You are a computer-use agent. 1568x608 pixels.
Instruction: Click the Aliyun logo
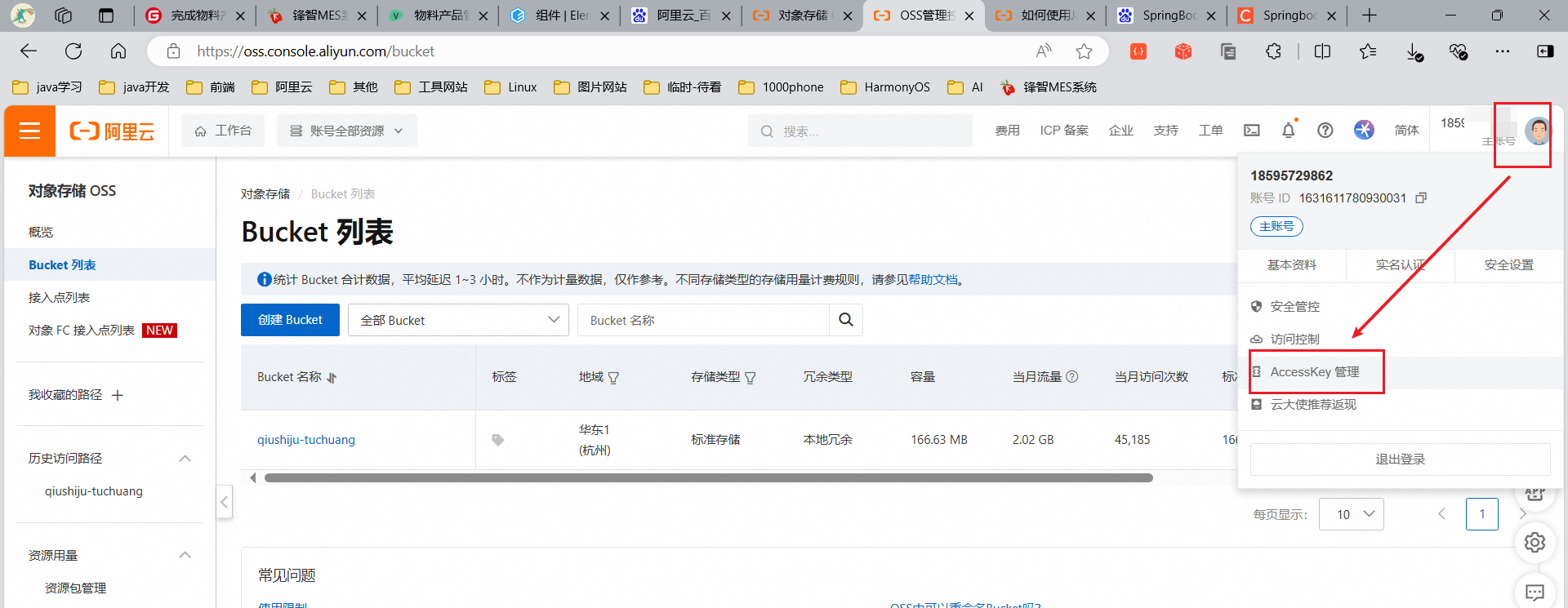[112, 131]
